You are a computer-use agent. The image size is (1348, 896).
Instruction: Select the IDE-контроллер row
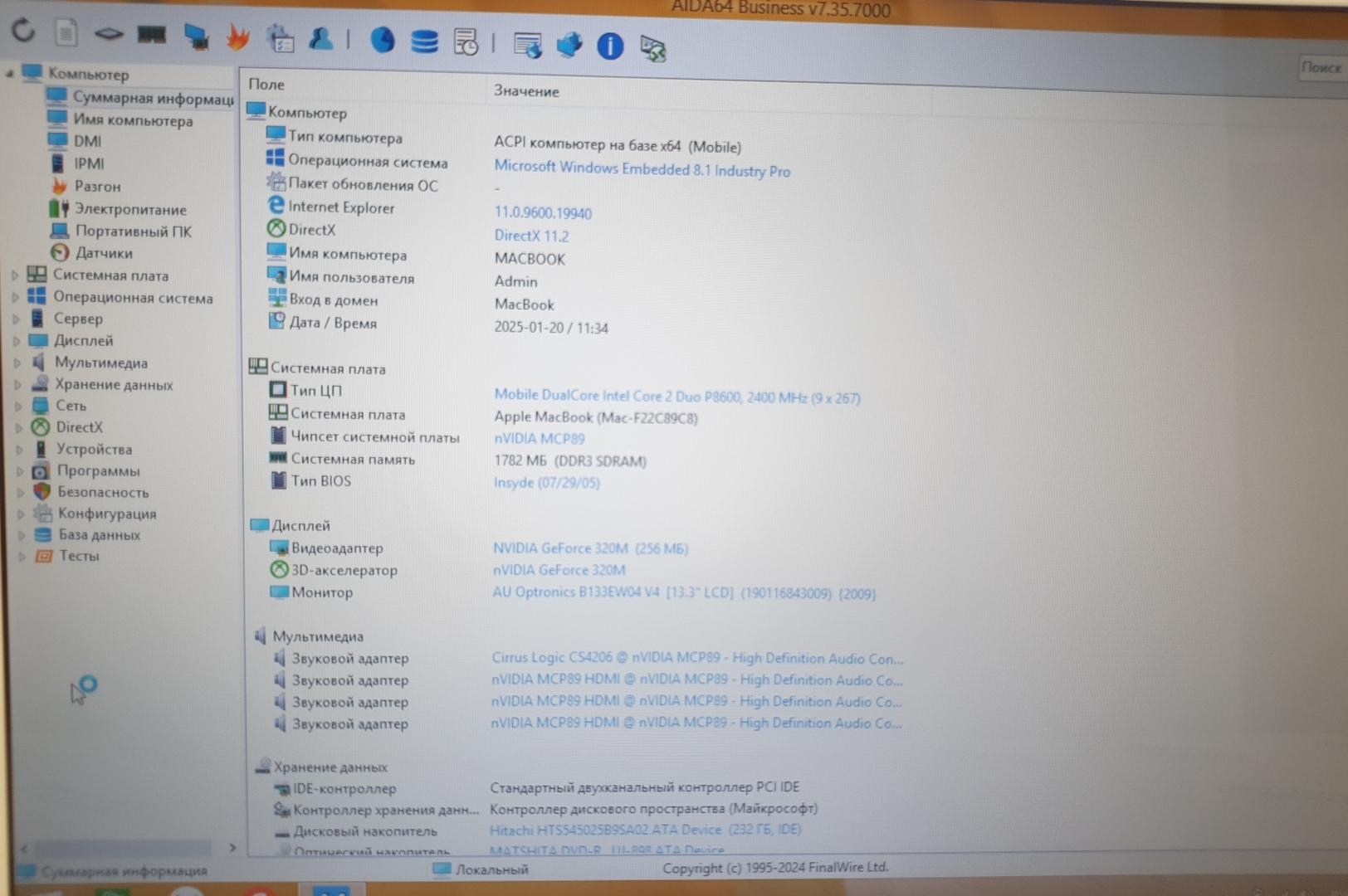point(536,787)
